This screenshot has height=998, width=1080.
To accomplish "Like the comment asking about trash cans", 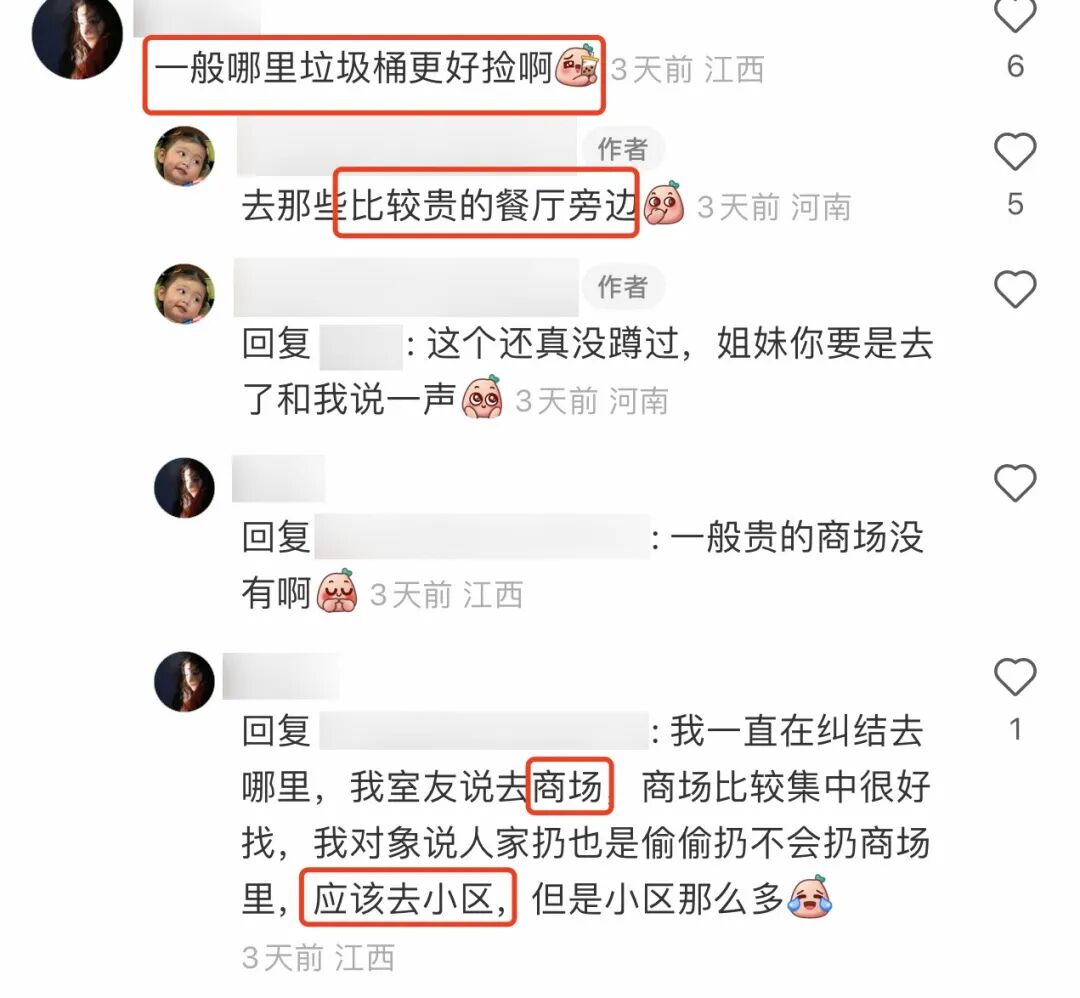I will (1015, 14).
